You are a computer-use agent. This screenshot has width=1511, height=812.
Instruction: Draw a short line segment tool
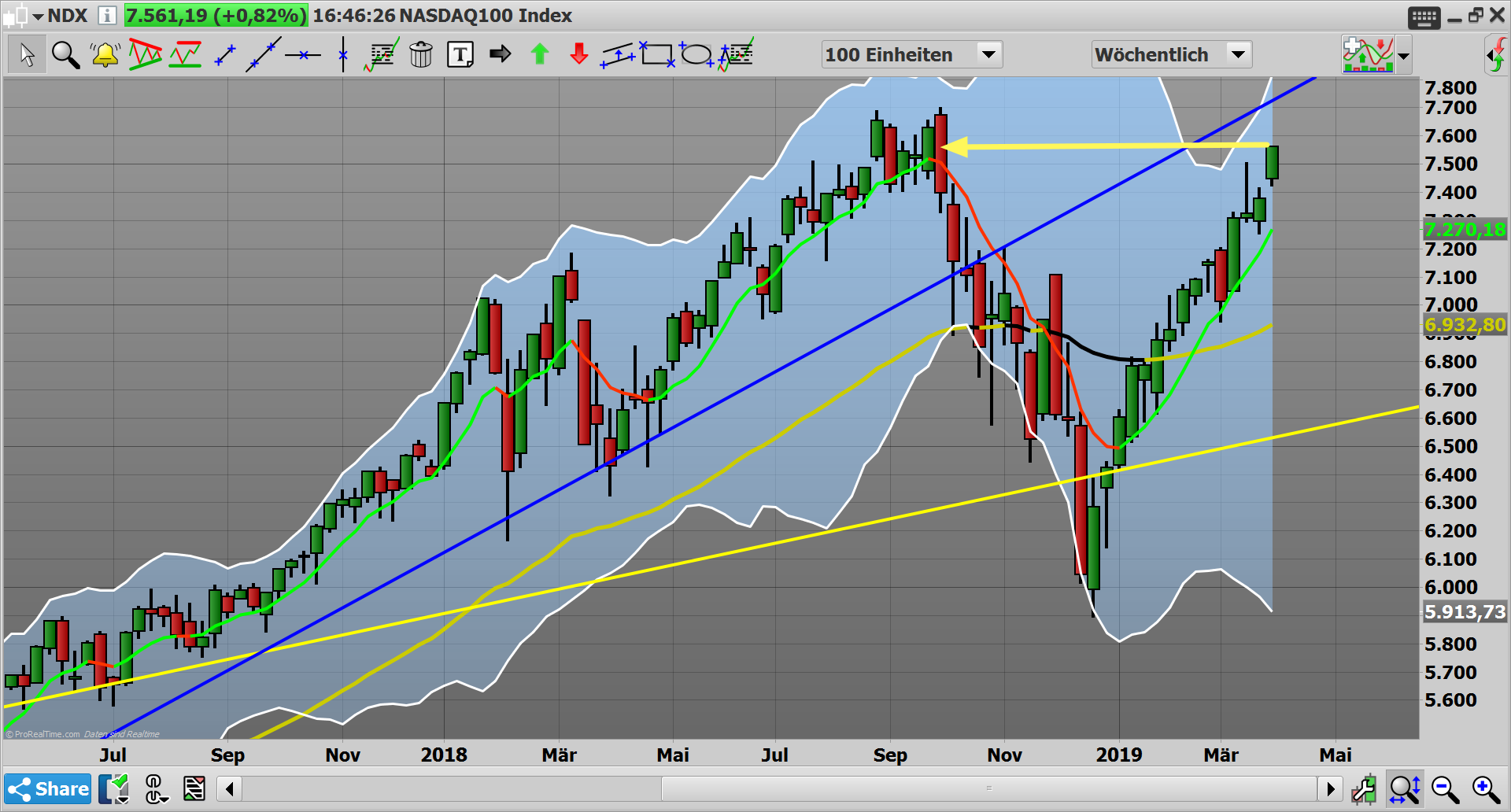point(225,55)
